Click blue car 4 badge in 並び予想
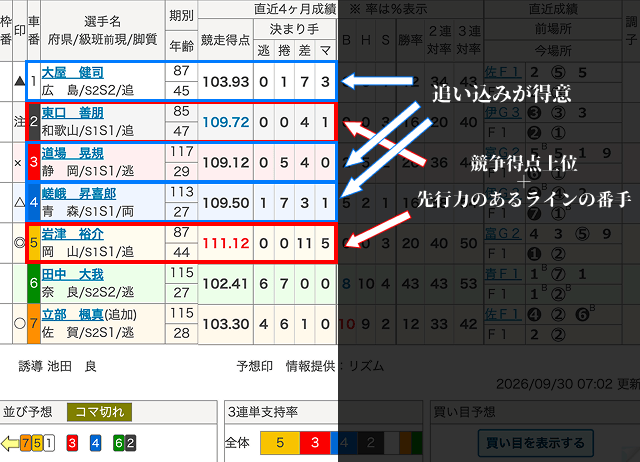This screenshot has height=462, width=640. click(x=96, y=443)
